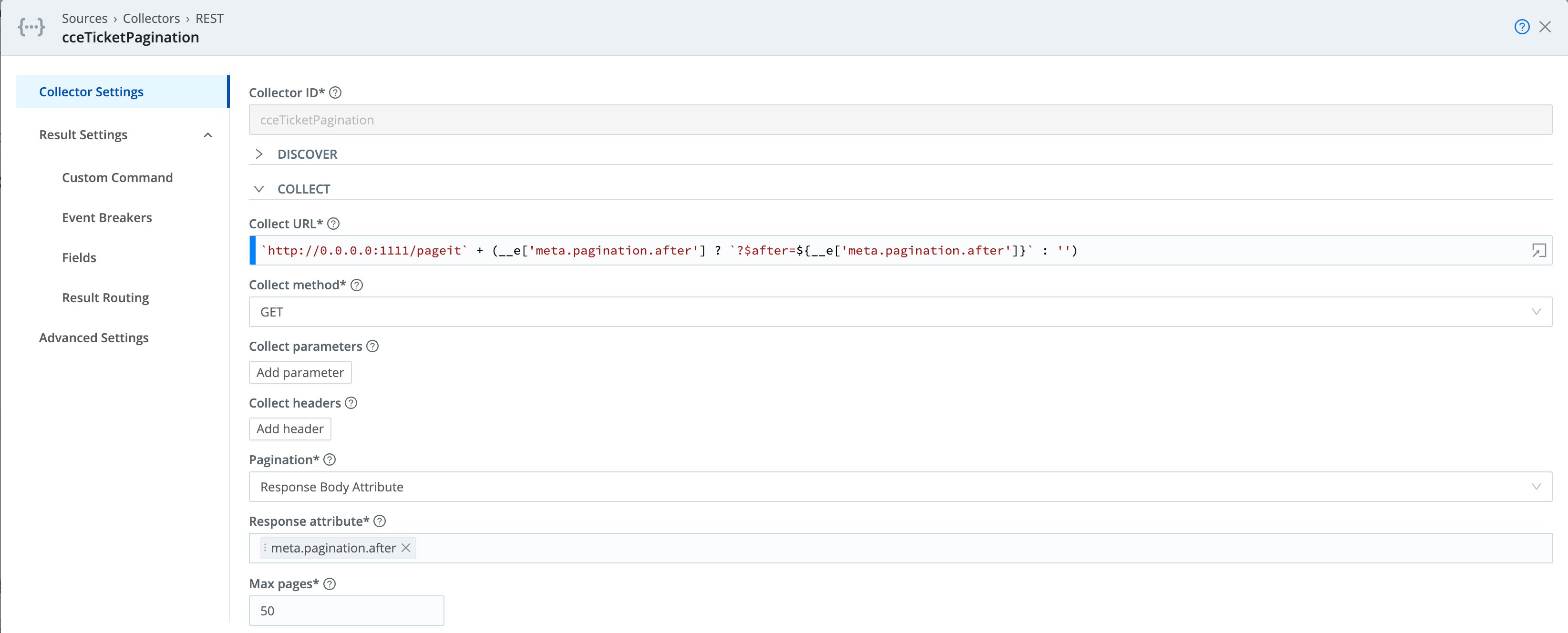Click the Max pages help icon
This screenshot has width=1568, height=633.
point(330,584)
